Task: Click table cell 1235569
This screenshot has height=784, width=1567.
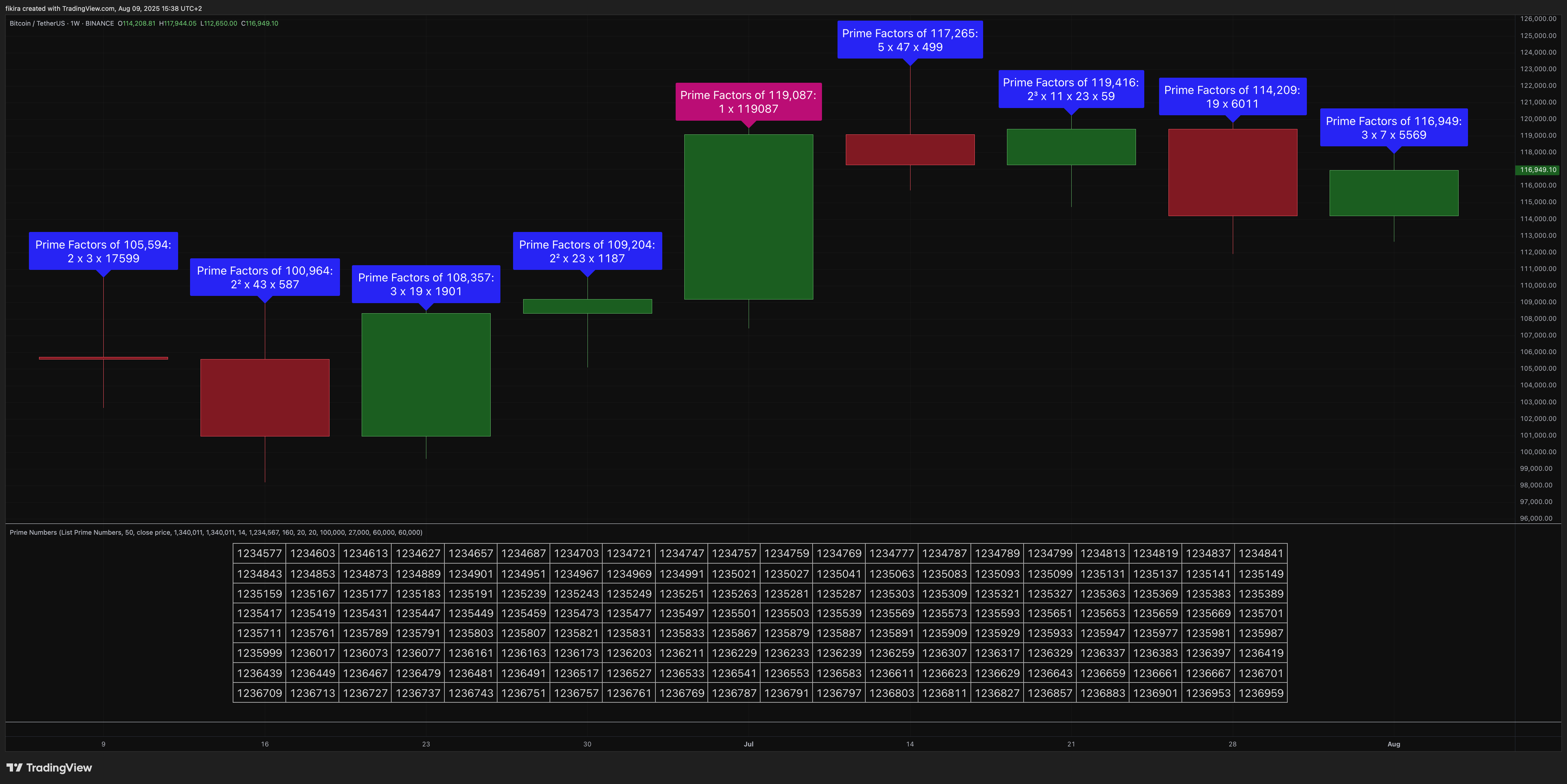Action: point(892,613)
